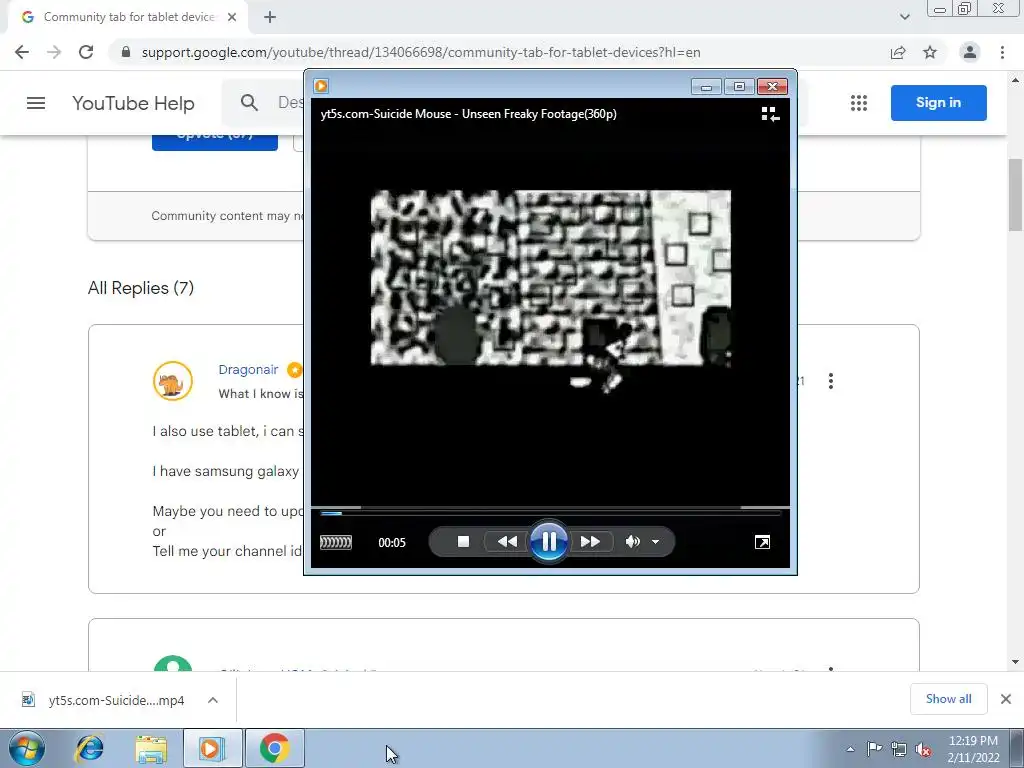Open the Google apps grid
The height and width of the screenshot is (768, 1024).
pos(859,103)
